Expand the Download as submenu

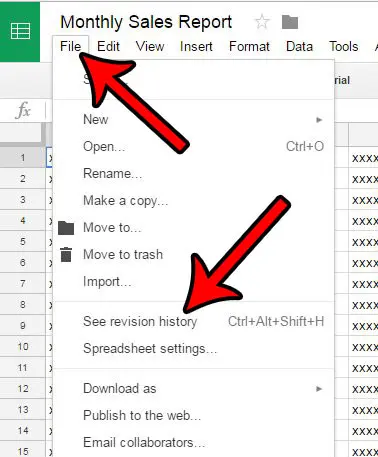tap(194, 388)
